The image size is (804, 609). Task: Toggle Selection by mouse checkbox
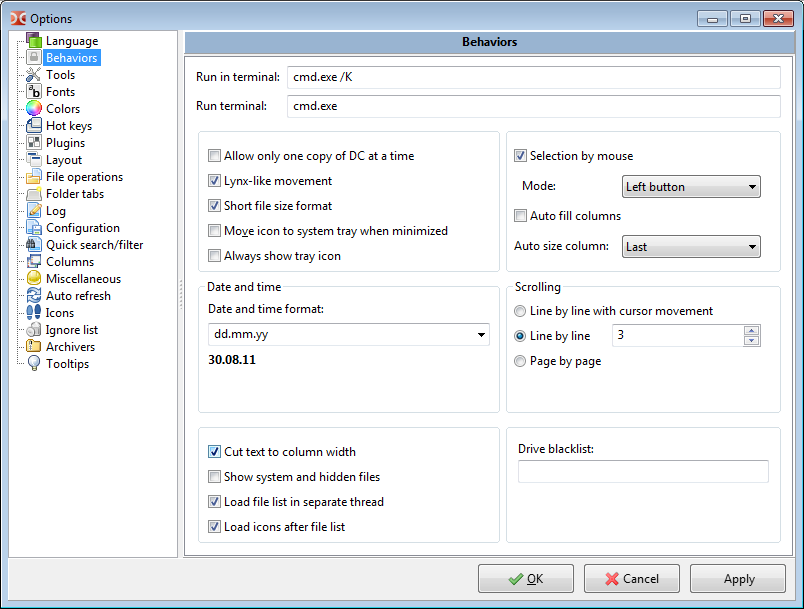(520, 155)
